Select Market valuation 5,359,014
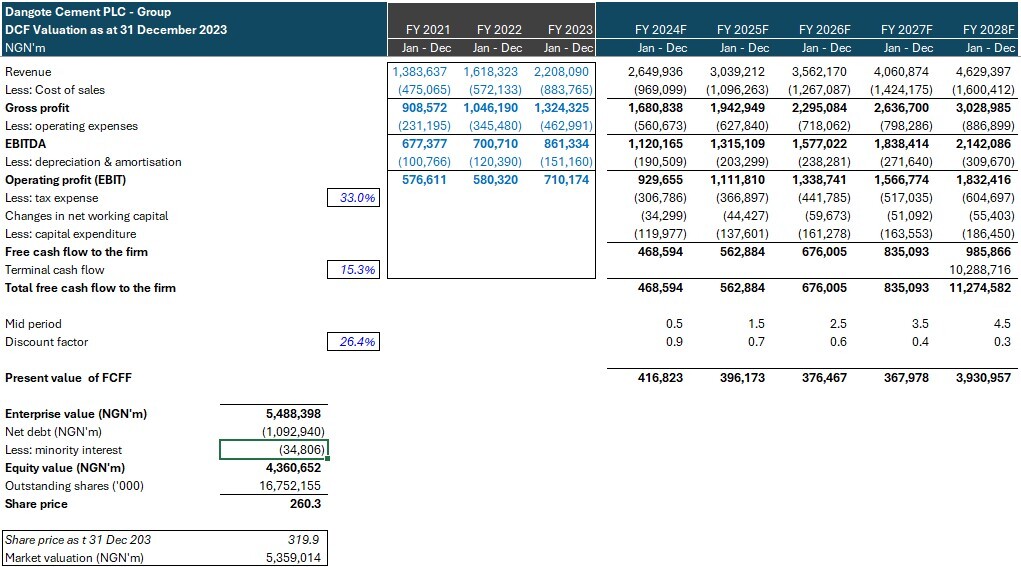The height and width of the screenshot is (567, 1021). tap(293, 558)
